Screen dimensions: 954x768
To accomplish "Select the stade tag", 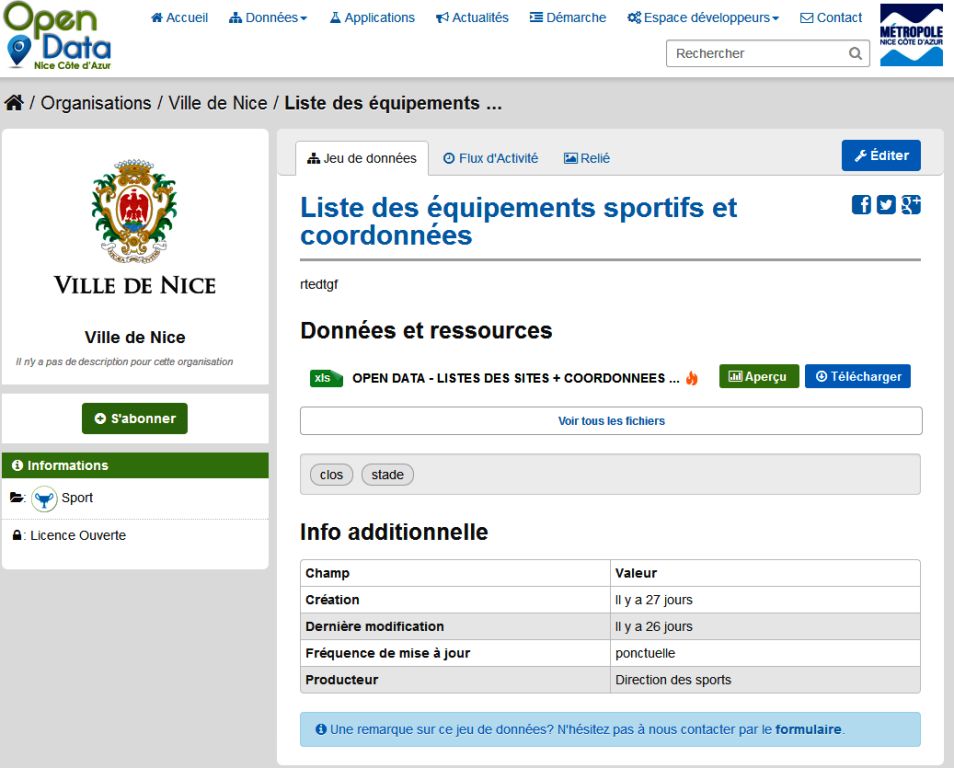I will (387, 475).
